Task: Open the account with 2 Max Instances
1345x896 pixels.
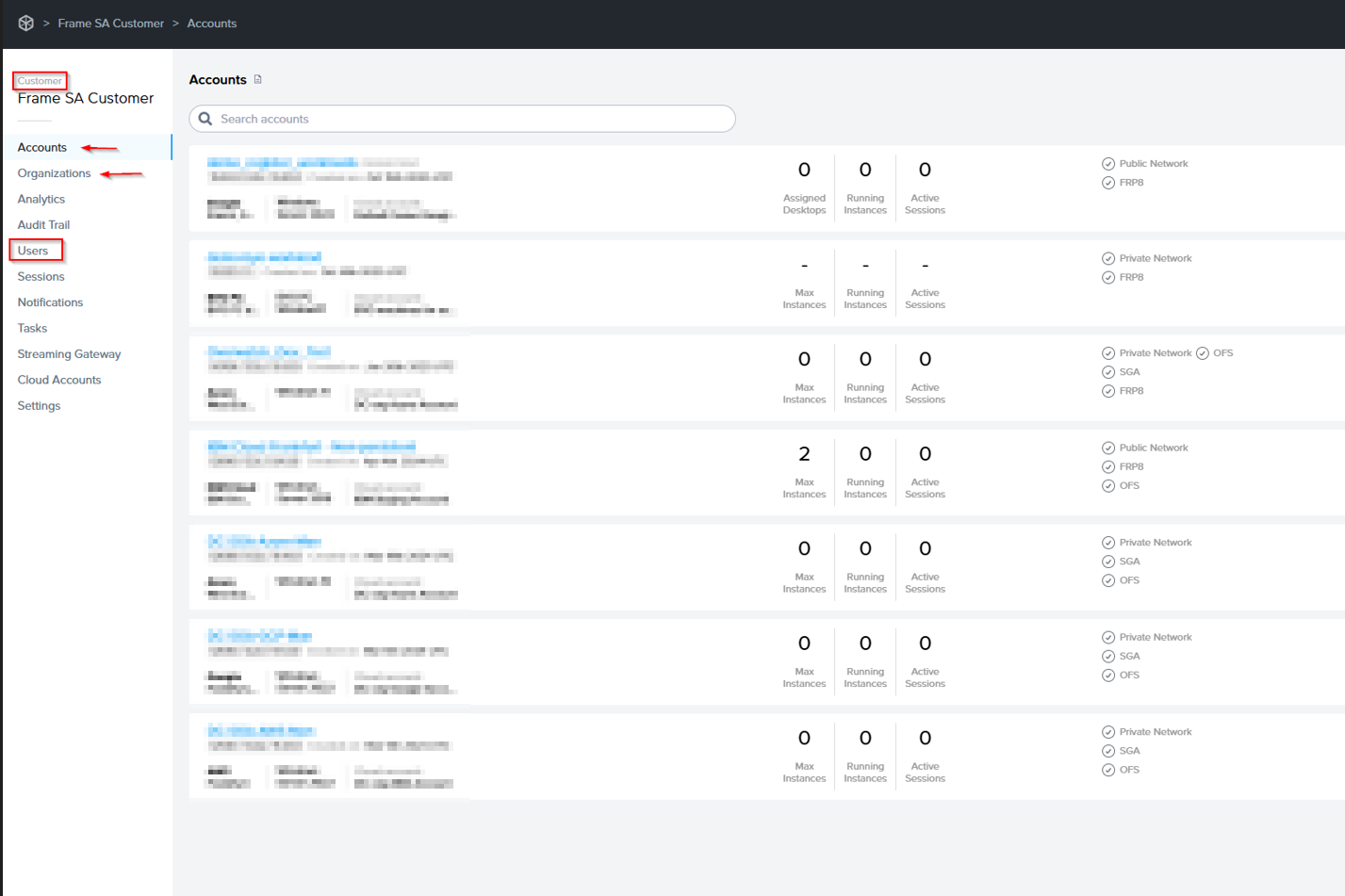Action: click(311, 447)
